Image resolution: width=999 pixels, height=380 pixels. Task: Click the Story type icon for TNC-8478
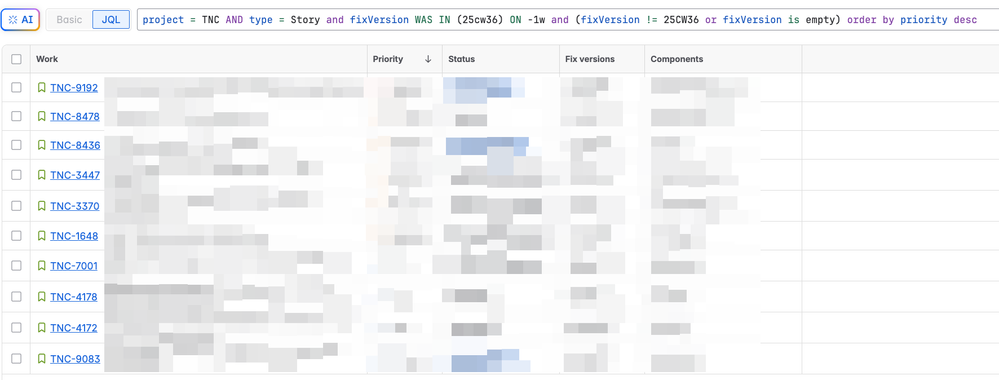pyautogui.click(x=41, y=116)
